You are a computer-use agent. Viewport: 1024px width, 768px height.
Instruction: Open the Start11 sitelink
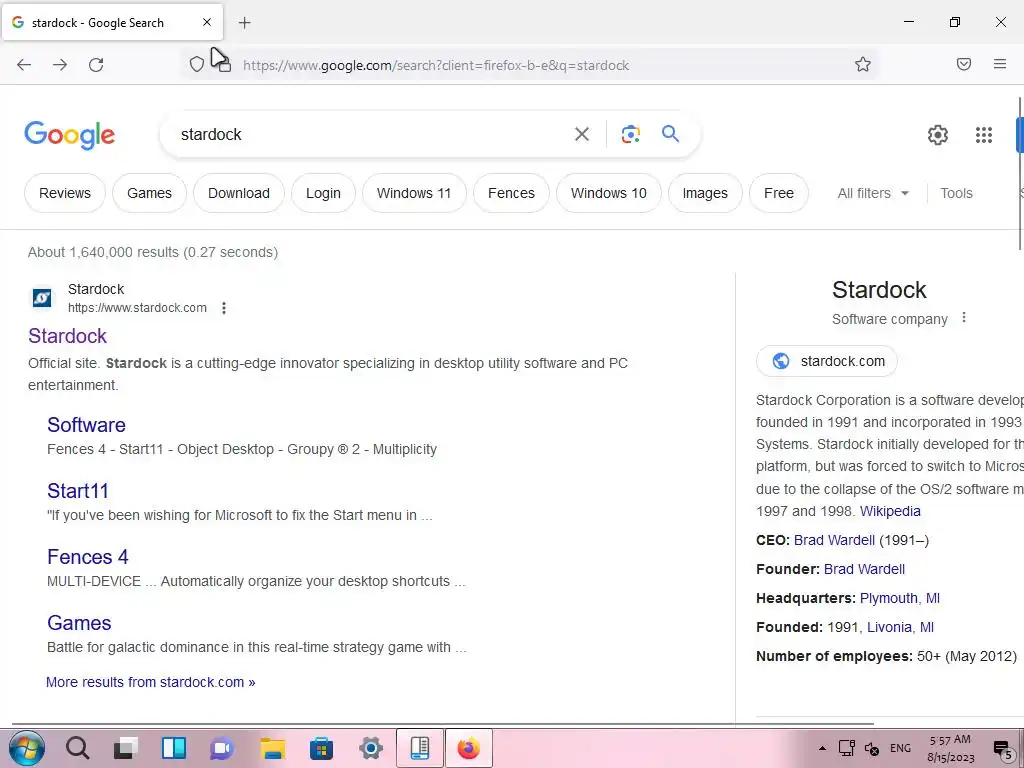click(78, 490)
